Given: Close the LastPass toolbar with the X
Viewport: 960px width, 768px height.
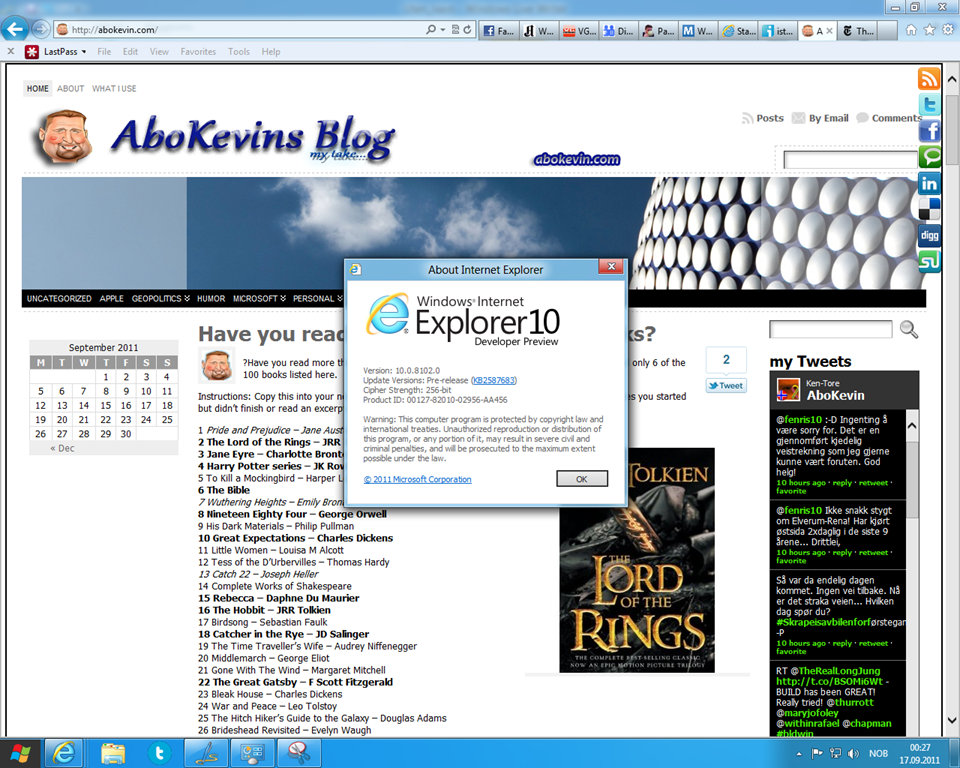Looking at the screenshot, I should tap(10, 51).
